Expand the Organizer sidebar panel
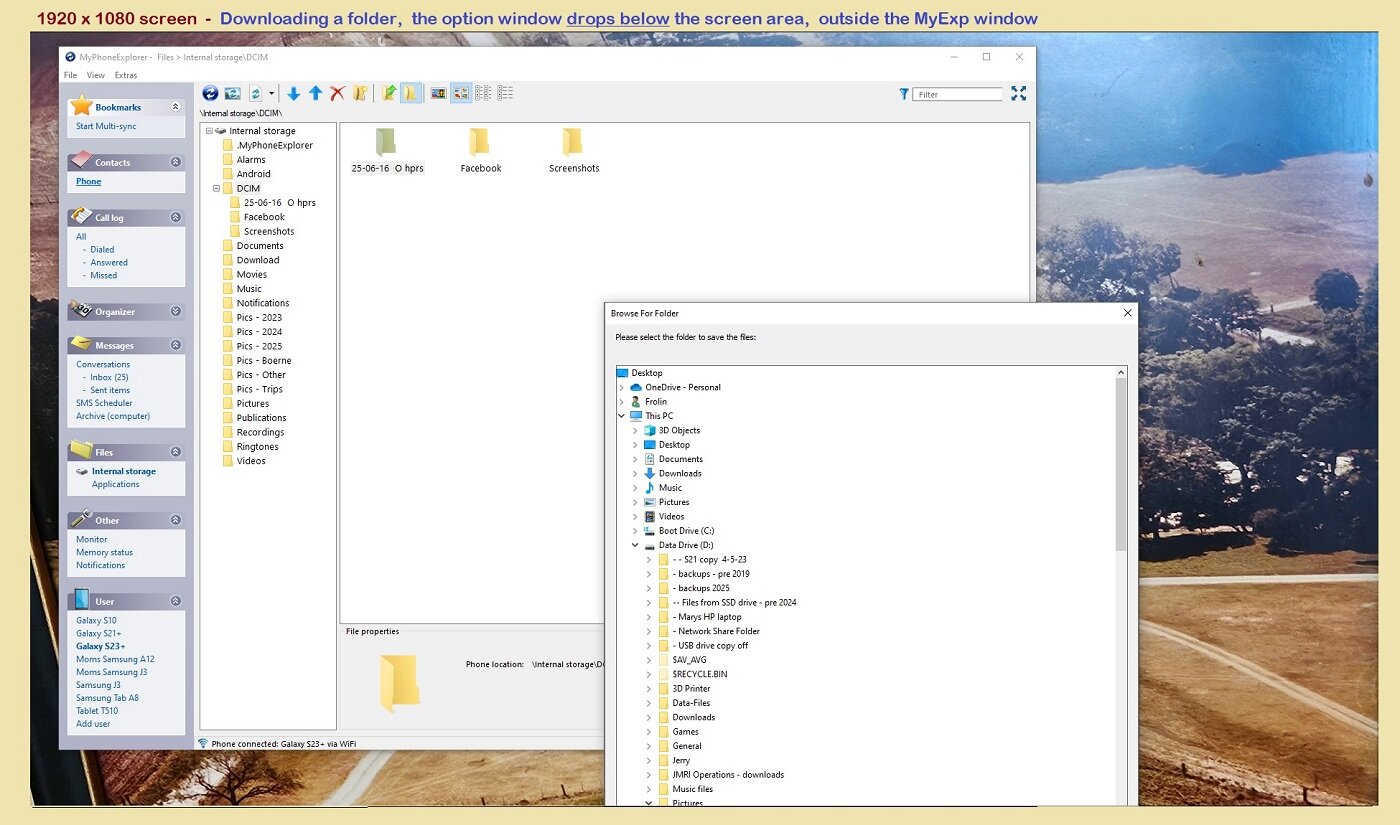The image size is (1400, 825). pyautogui.click(x=176, y=311)
